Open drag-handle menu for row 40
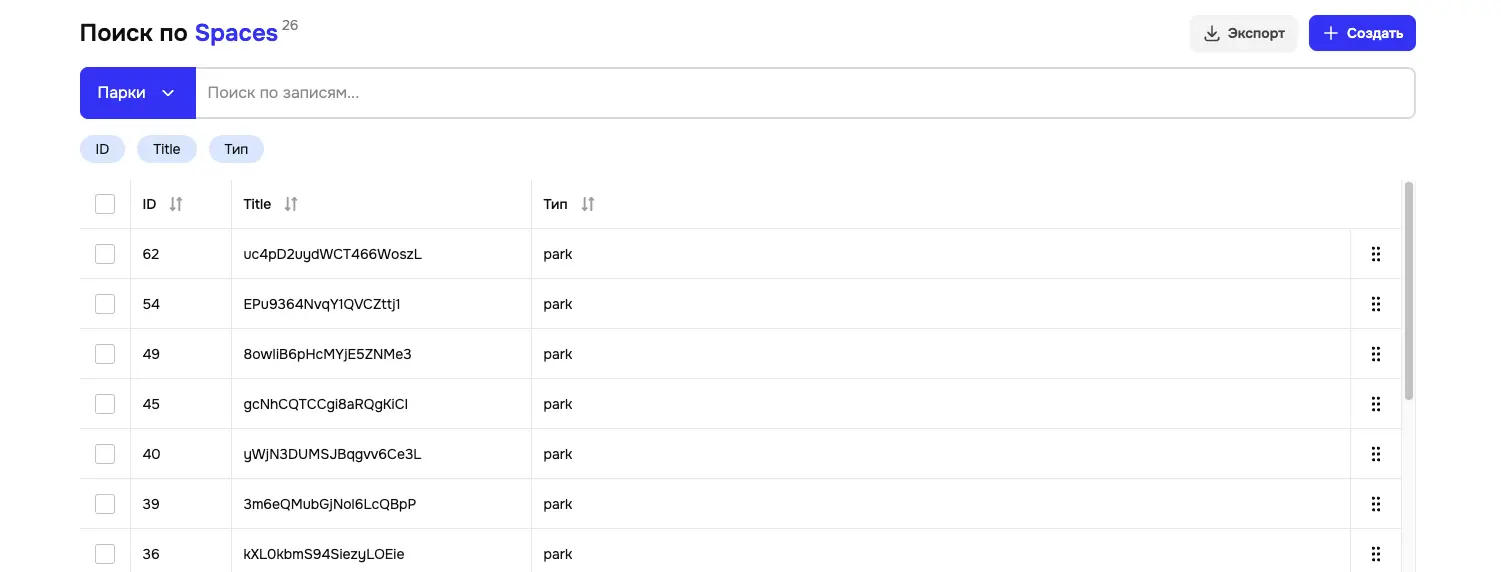The height and width of the screenshot is (572, 1501). point(1376,454)
